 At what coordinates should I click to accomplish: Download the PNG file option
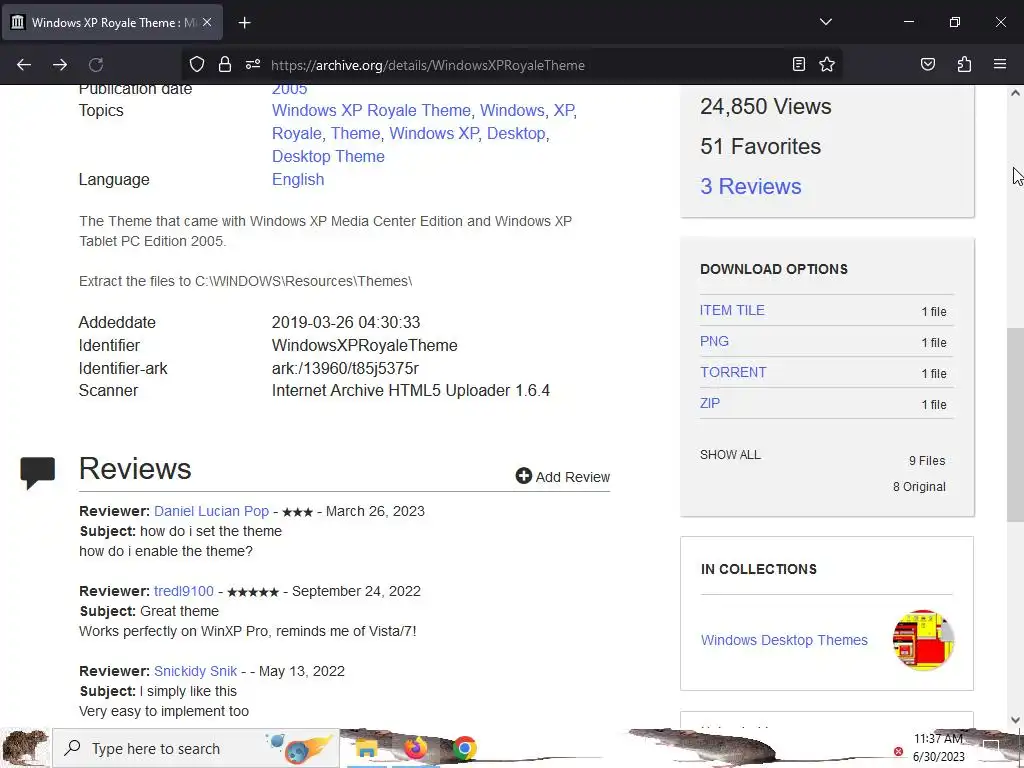click(x=714, y=341)
